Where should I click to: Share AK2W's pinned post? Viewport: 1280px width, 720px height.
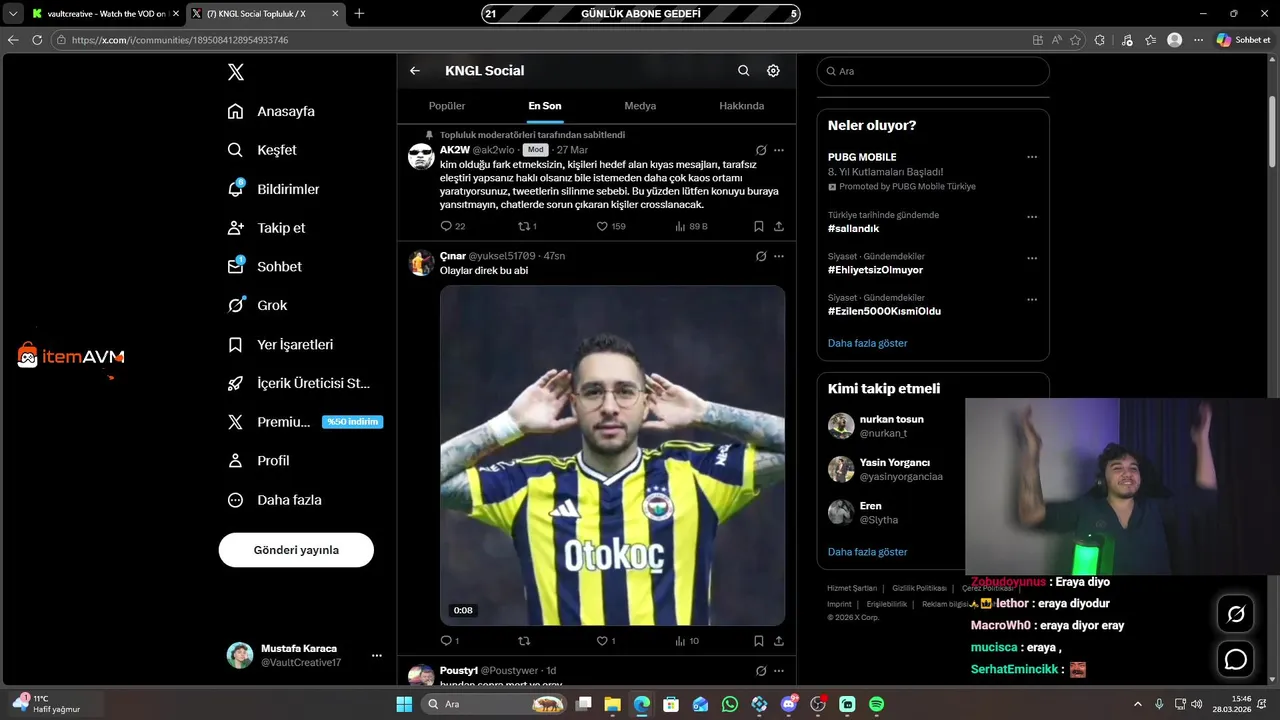pyautogui.click(x=779, y=226)
